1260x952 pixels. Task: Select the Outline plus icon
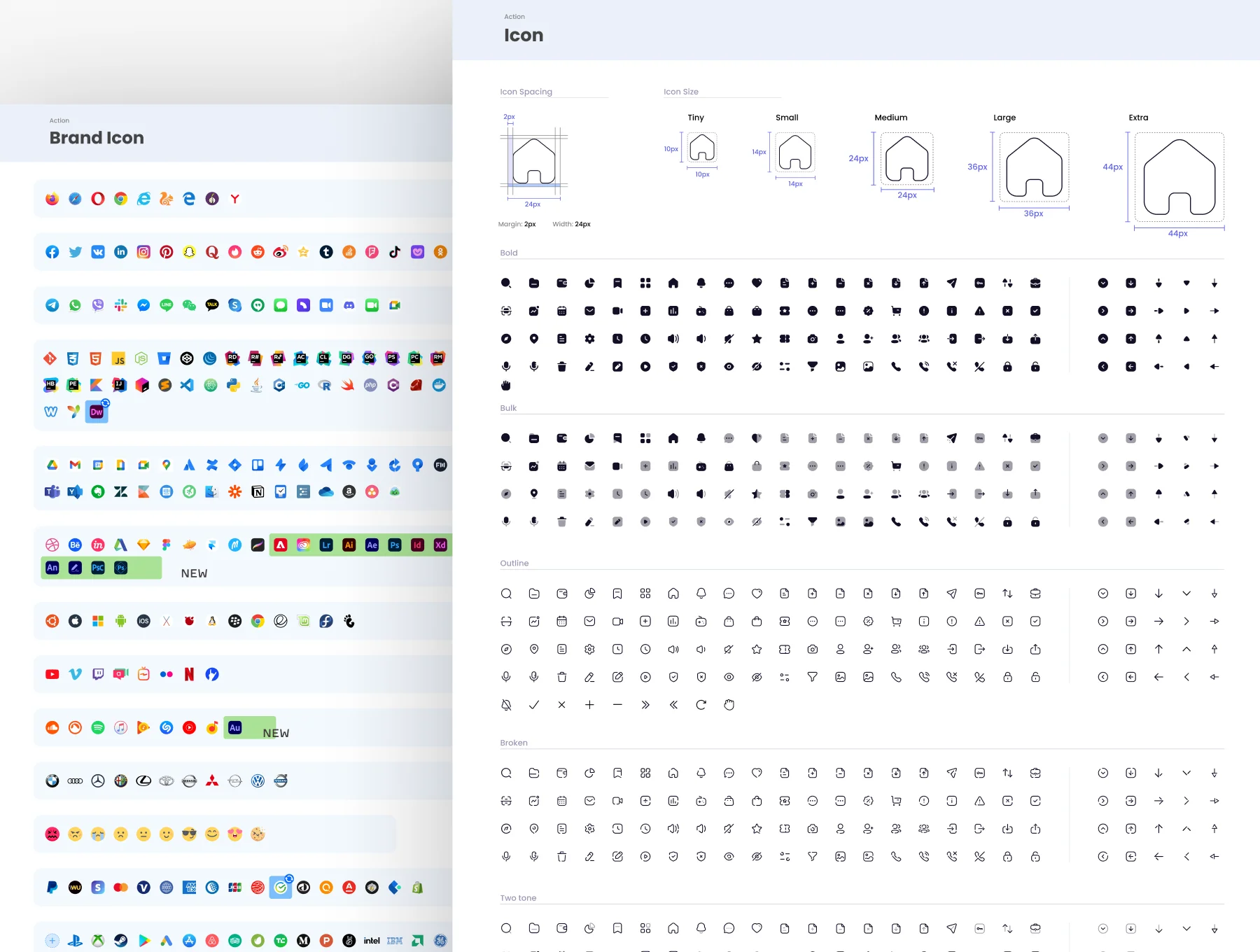click(589, 705)
